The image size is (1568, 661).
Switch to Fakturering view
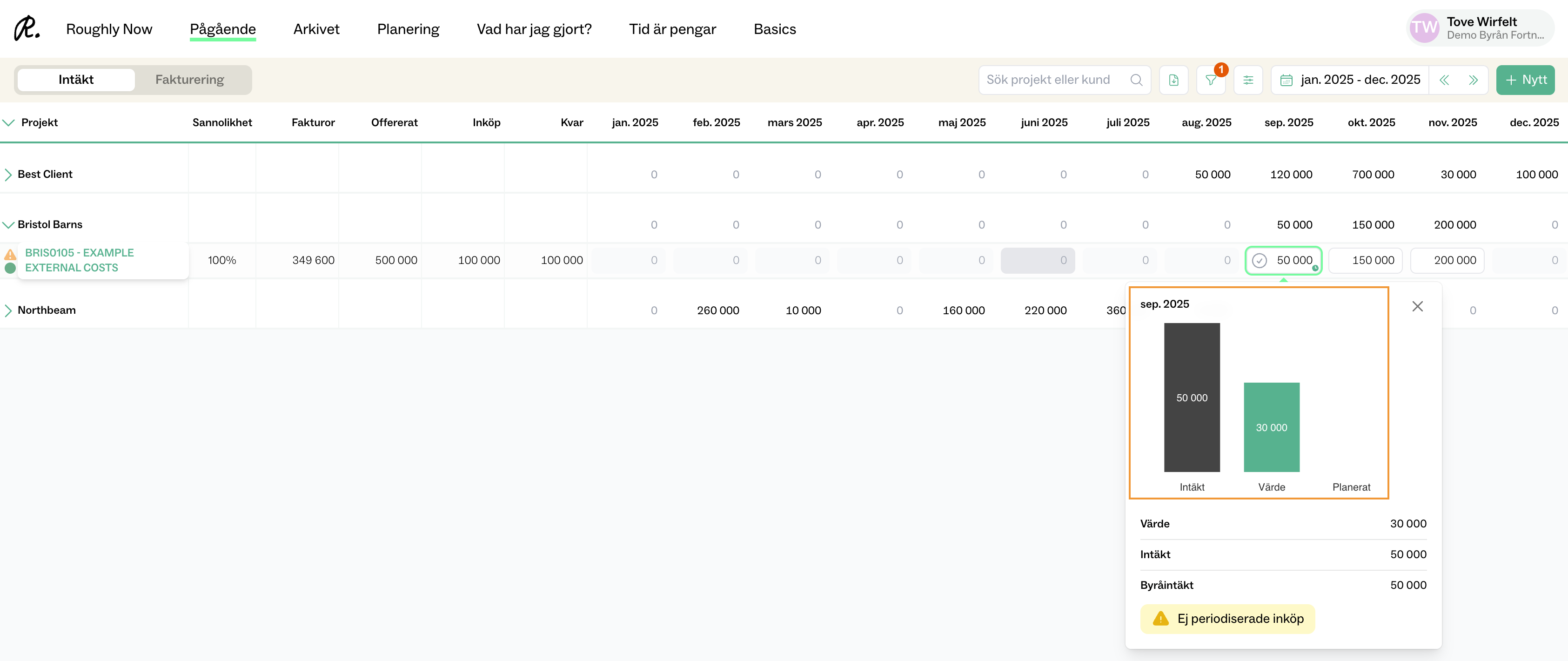tap(189, 80)
